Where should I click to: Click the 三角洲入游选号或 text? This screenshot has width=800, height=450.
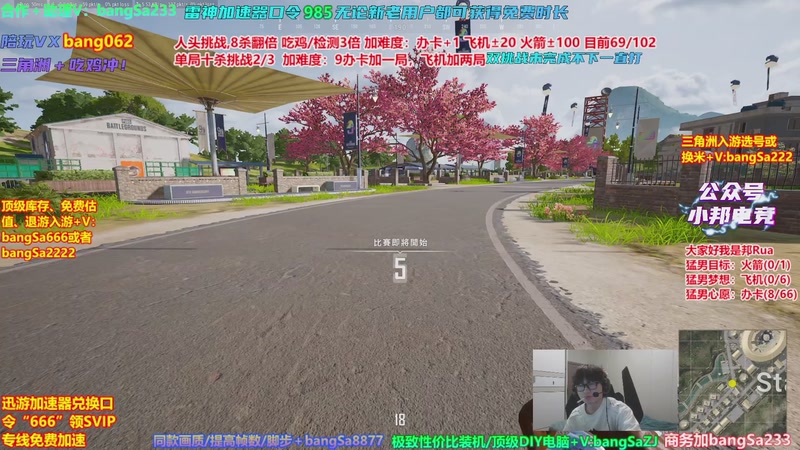tap(729, 141)
